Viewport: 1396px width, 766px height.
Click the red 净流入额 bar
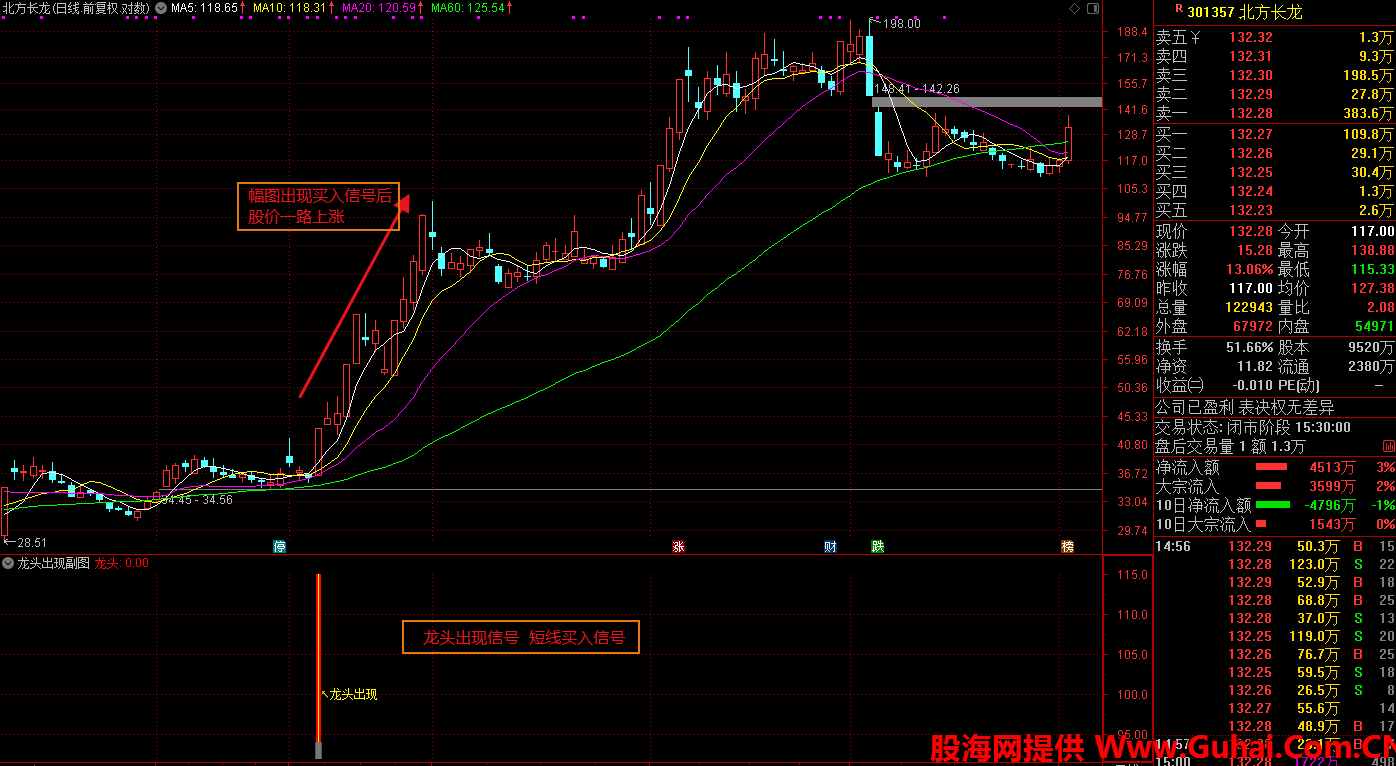tap(1271, 467)
